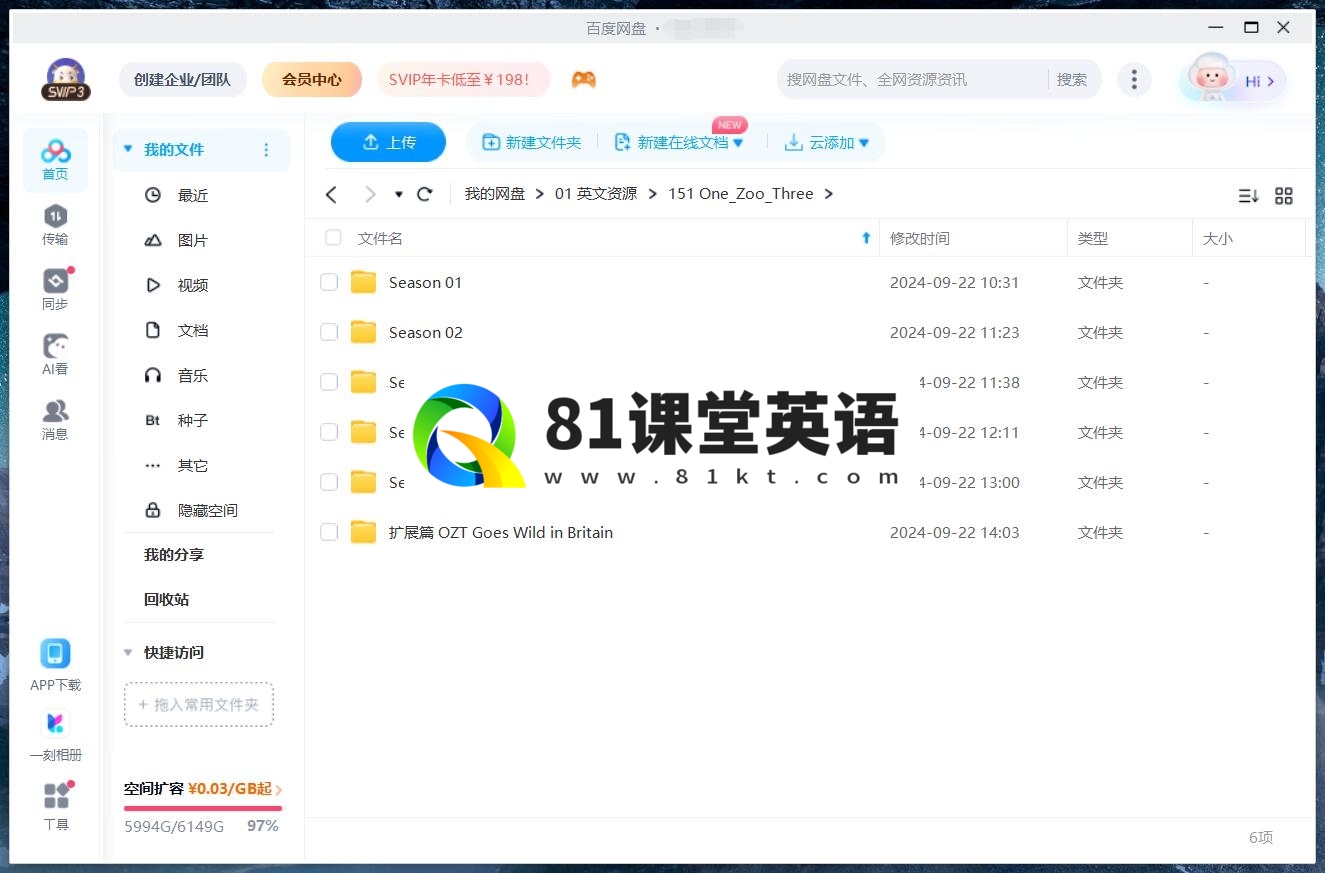This screenshot has width=1325, height=873.
Task: Click 创建企业/团队 button
Action: pos(182,80)
